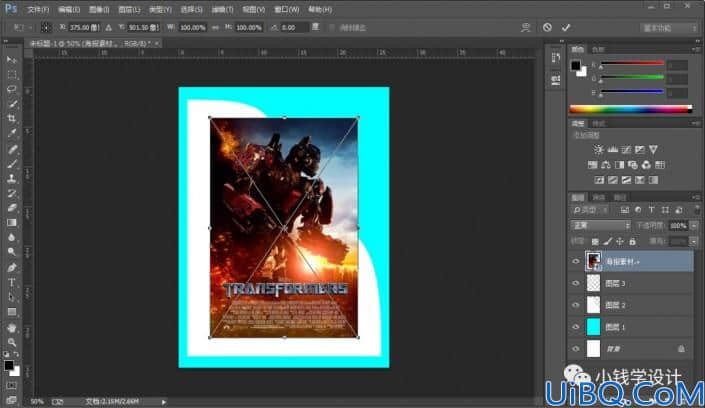Add a Curves adjustment
Screen dimensions: 705x408
tap(626, 149)
